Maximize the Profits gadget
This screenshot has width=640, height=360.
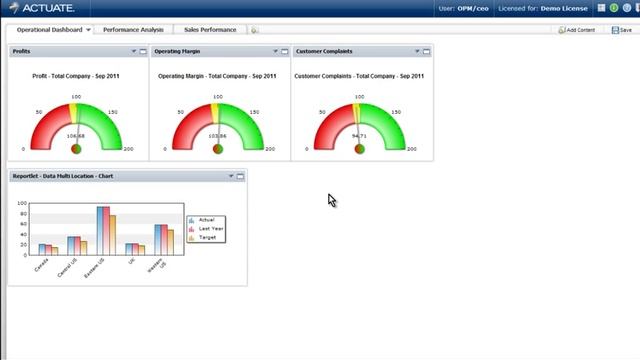tap(143, 51)
